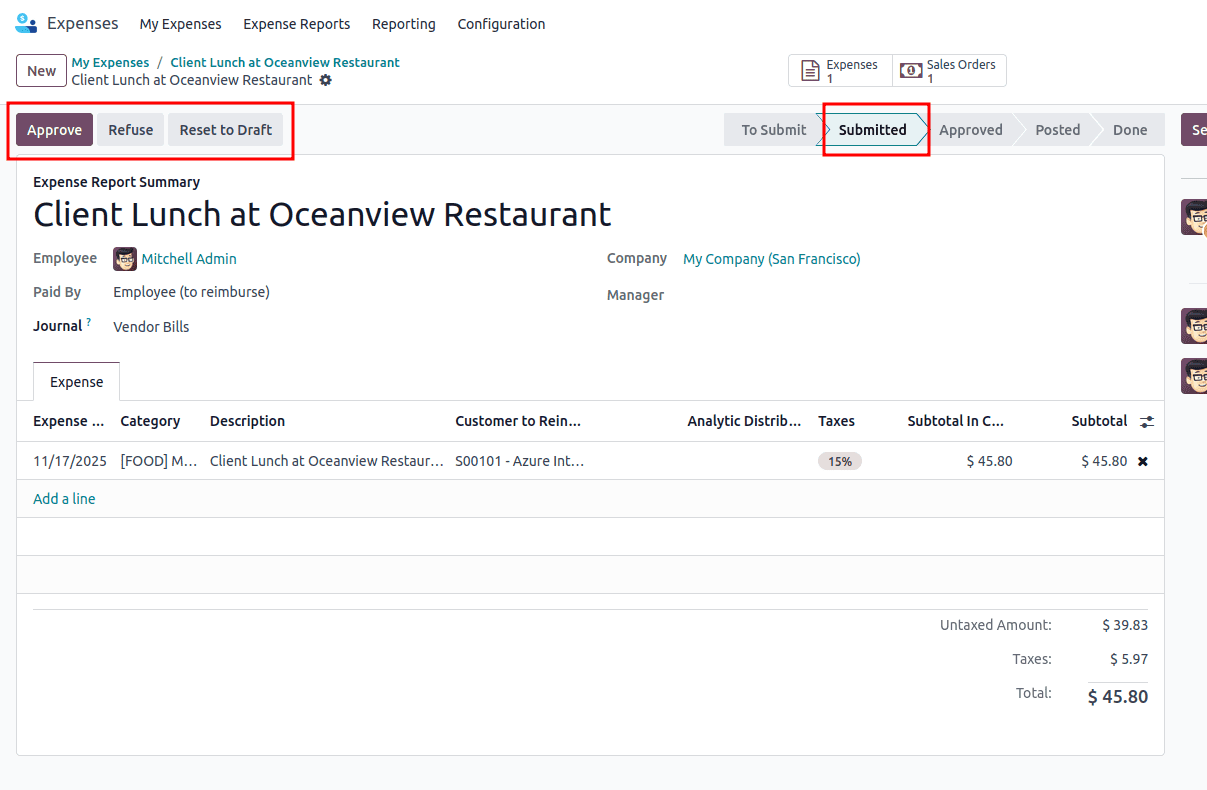Delete the expense line via the X icon
The width and height of the screenshot is (1207, 790).
pyautogui.click(x=1141, y=461)
